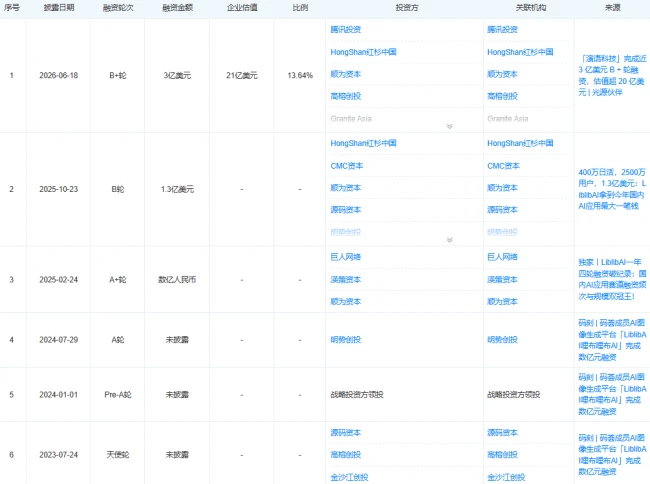The height and width of the screenshot is (484, 650).
Task: Open 源码资本 investor link in 天使轮 row
Action: [x=346, y=433]
